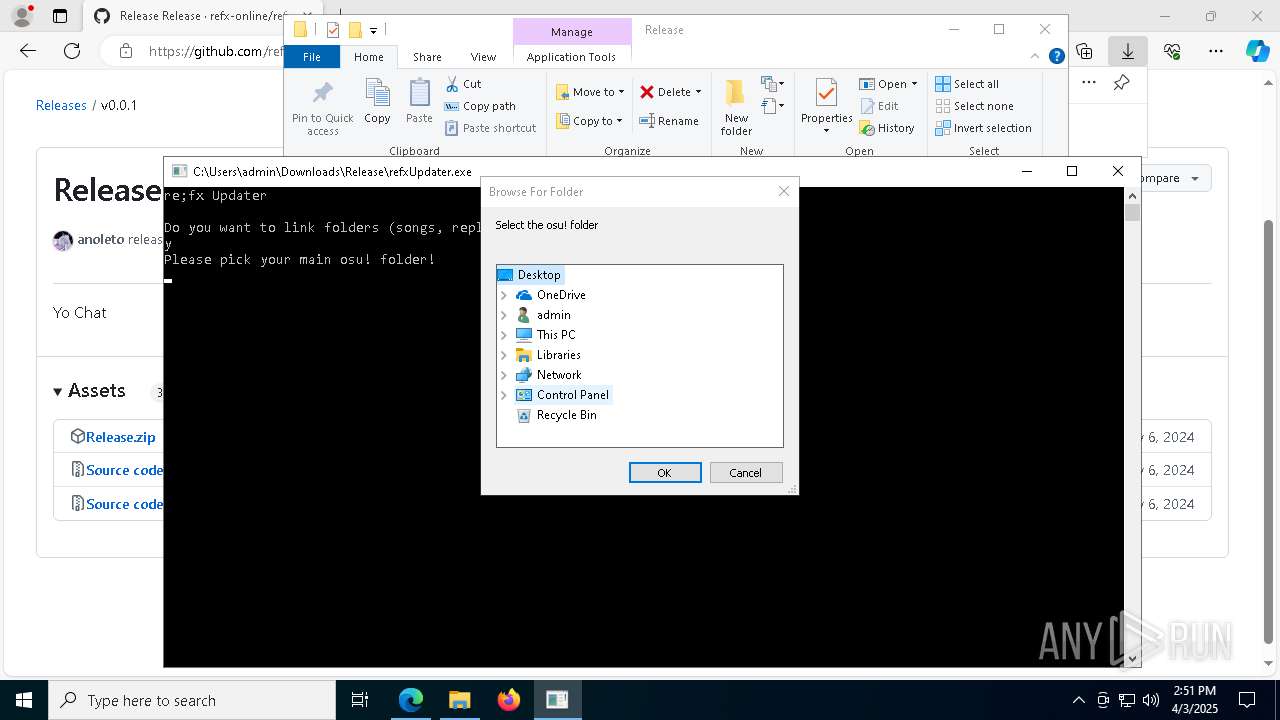This screenshot has width=1280, height=720.
Task: Click Edge browser back arrow
Action: (28, 51)
